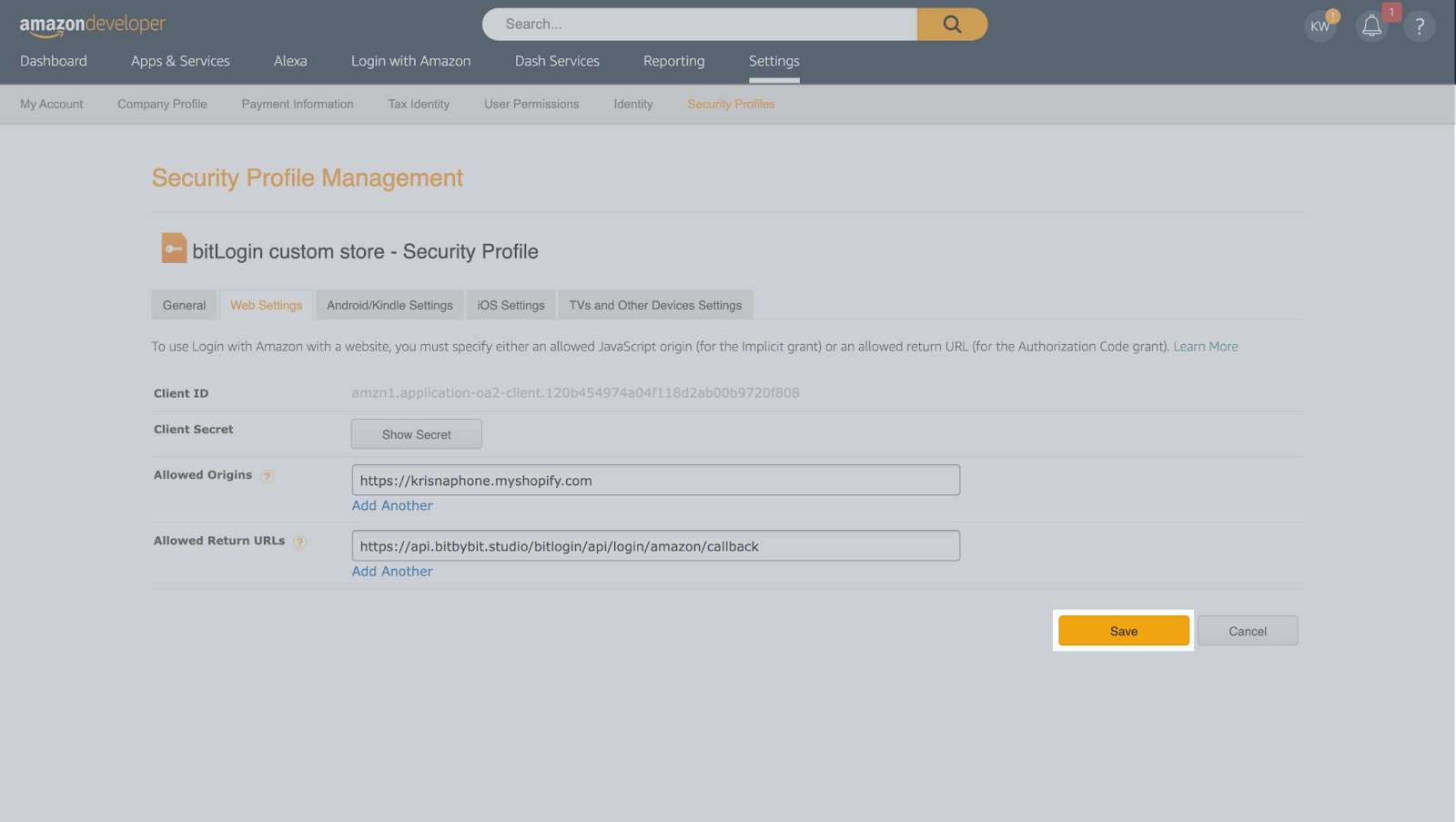This screenshot has height=822, width=1456.
Task: Click the bitLogin custom store profile title
Action: 365,252
